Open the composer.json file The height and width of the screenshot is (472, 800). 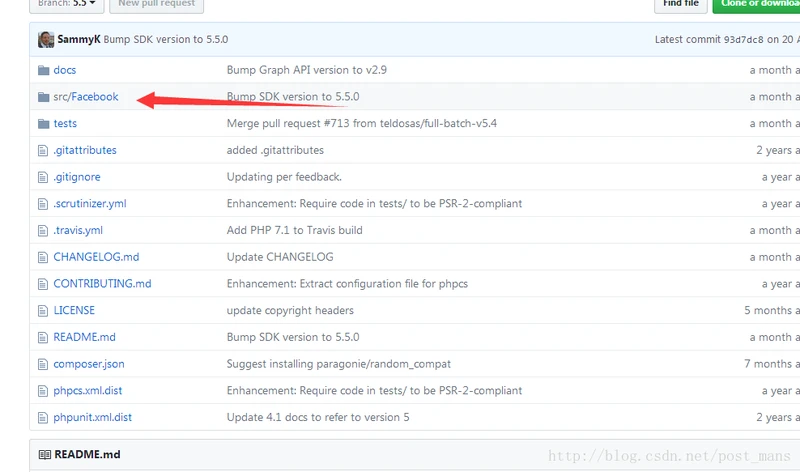pyautogui.click(x=89, y=364)
